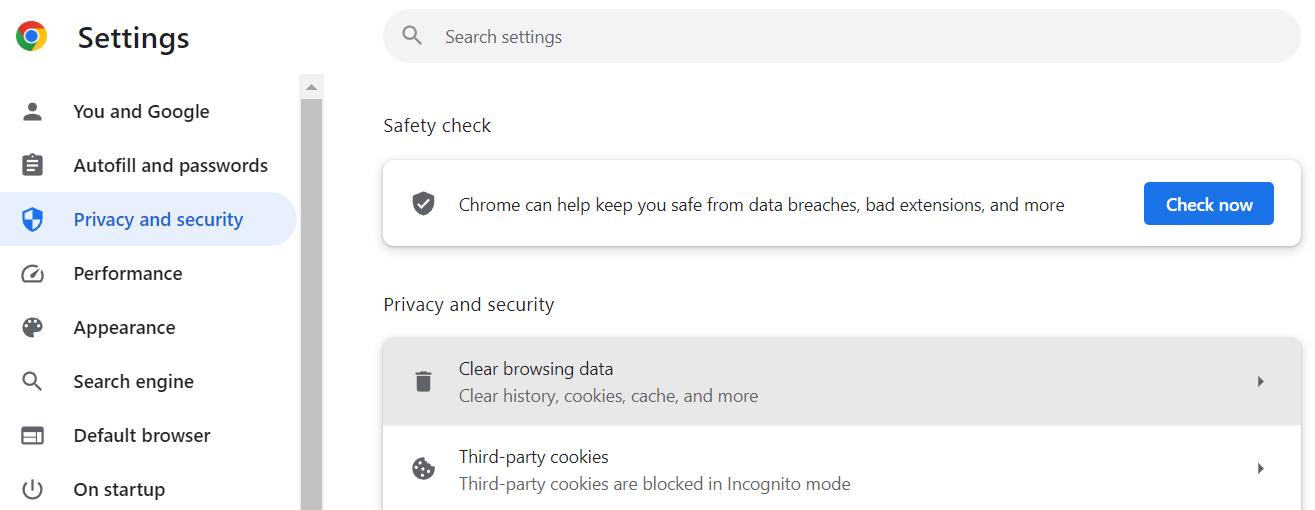Click the person icon for You and Google
The image size is (1315, 510).
tap(33, 111)
